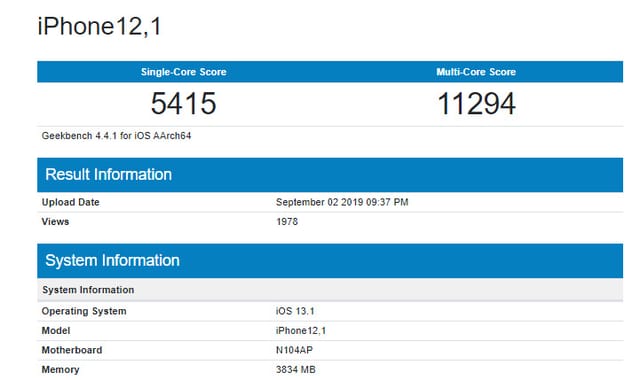
Task: Select the Single-Core Score header
Action: (183, 72)
